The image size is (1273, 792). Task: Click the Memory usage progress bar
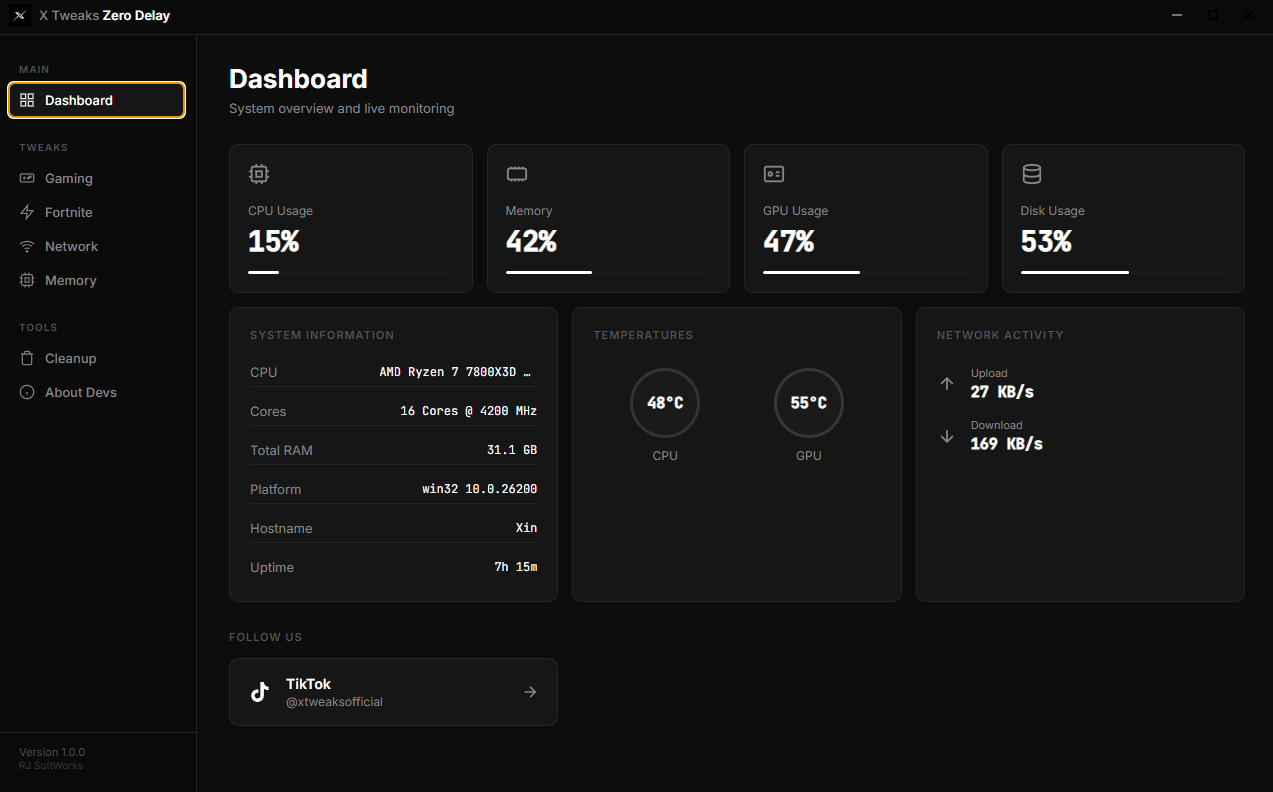(608, 272)
